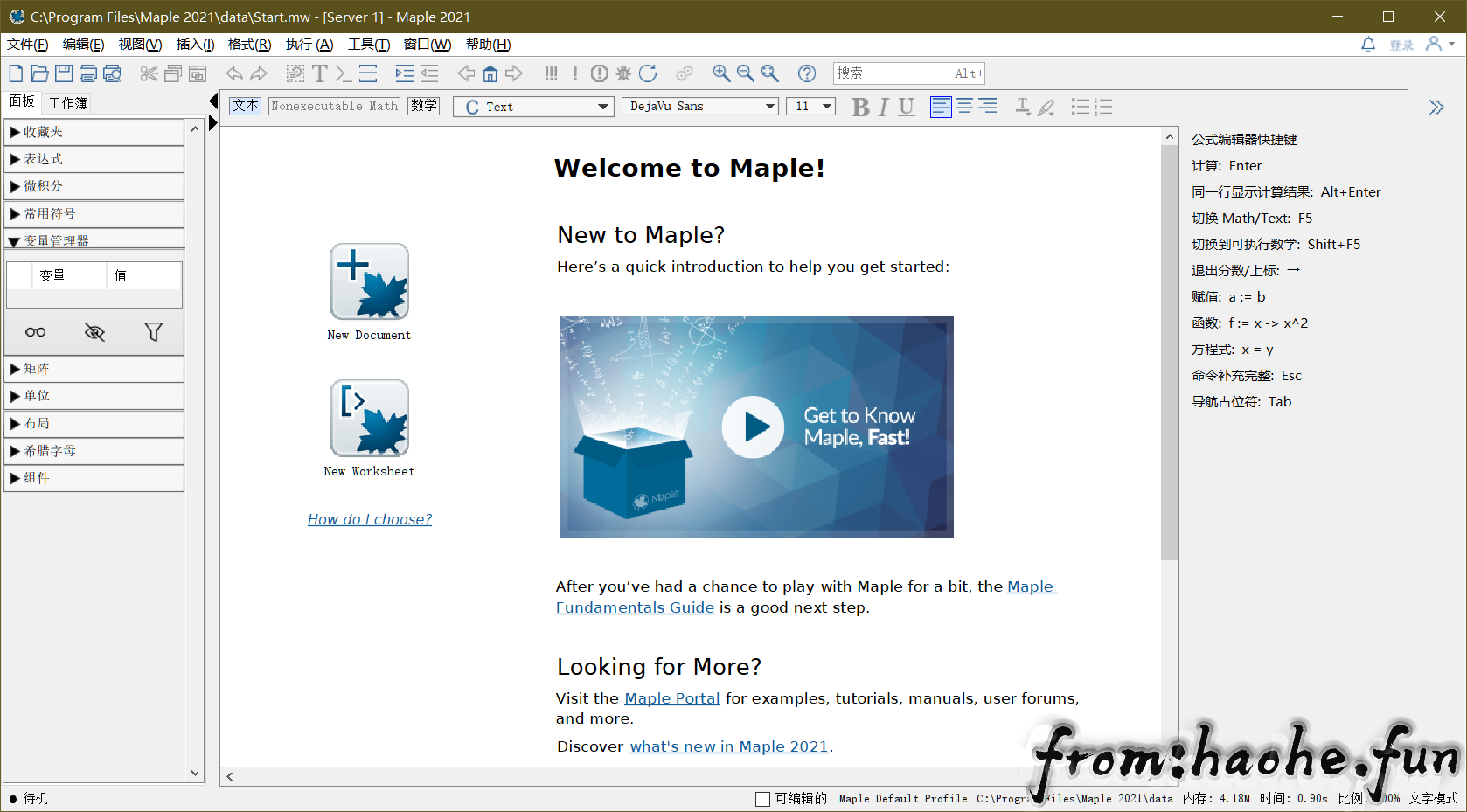The width and height of the screenshot is (1467, 812).
Task: Set center text alignment
Action: pos(964,107)
